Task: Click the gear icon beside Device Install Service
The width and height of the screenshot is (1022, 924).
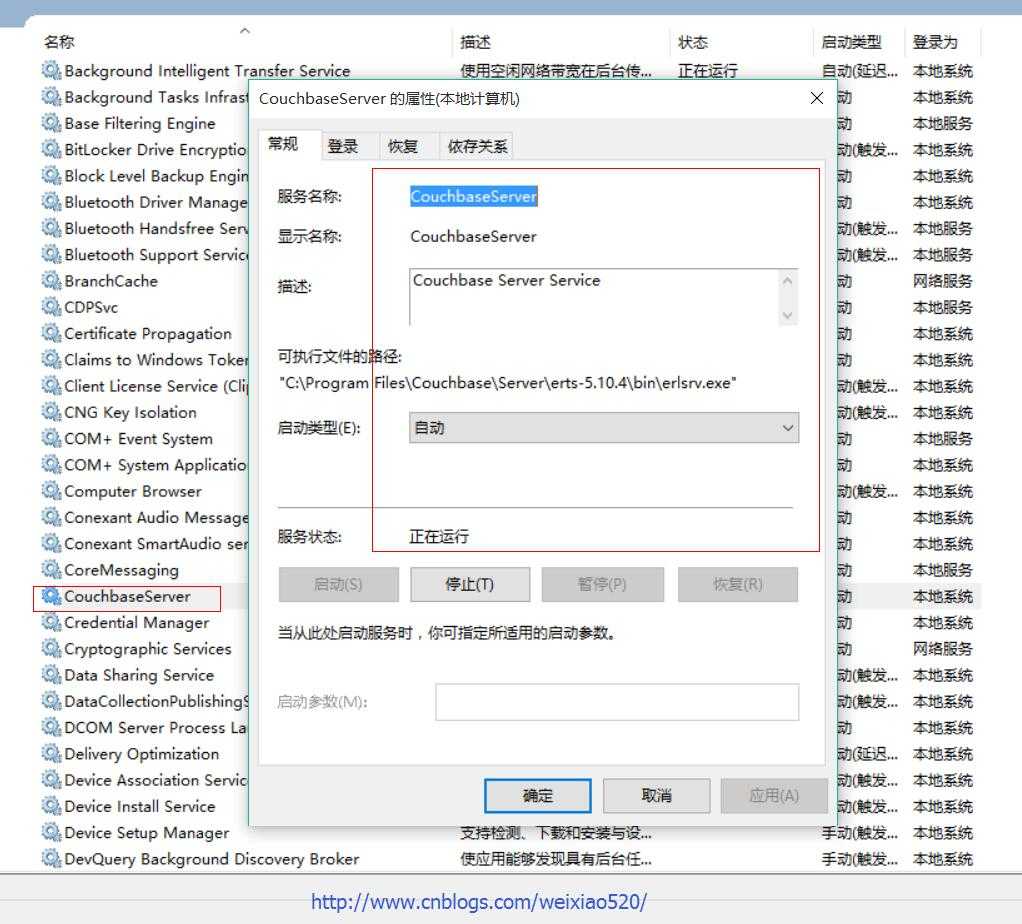Action: pos(51,806)
